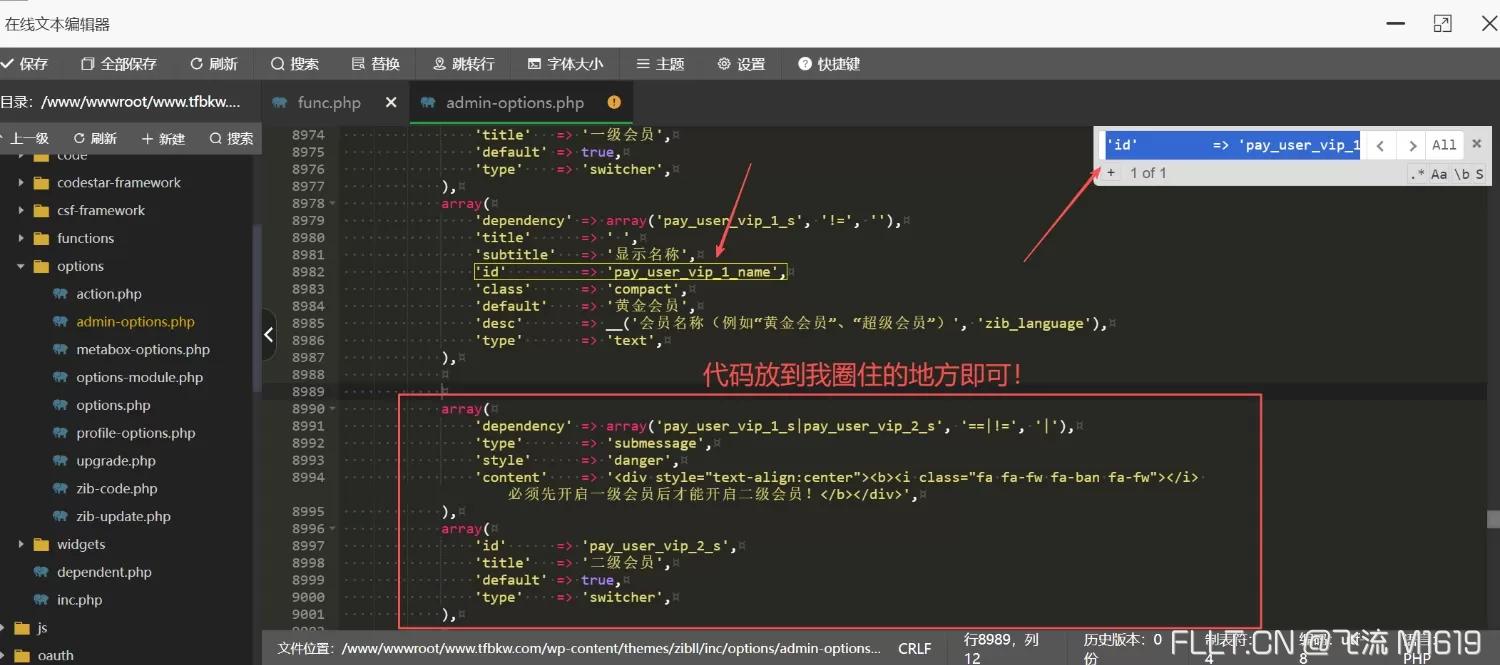Go to next match with the > arrow
1500x665 pixels.
[x=1411, y=144]
